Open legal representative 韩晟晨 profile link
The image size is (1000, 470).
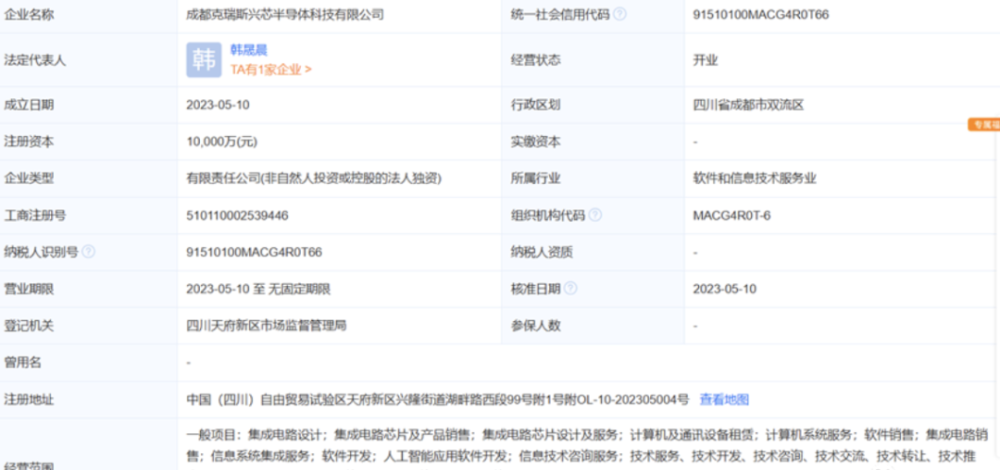click(x=249, y=50)
